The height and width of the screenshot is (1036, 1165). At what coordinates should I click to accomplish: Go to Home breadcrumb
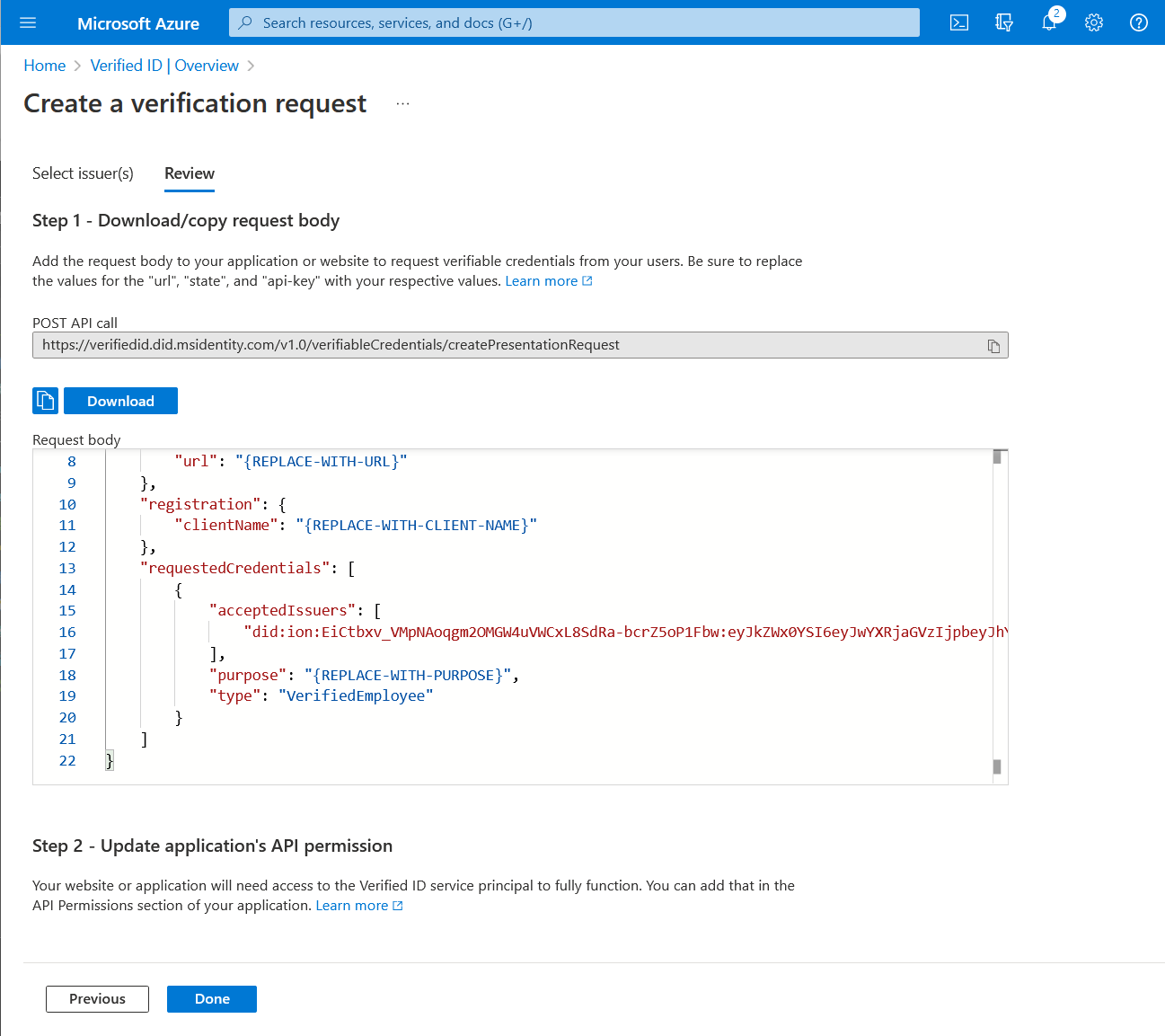(45, 66)
